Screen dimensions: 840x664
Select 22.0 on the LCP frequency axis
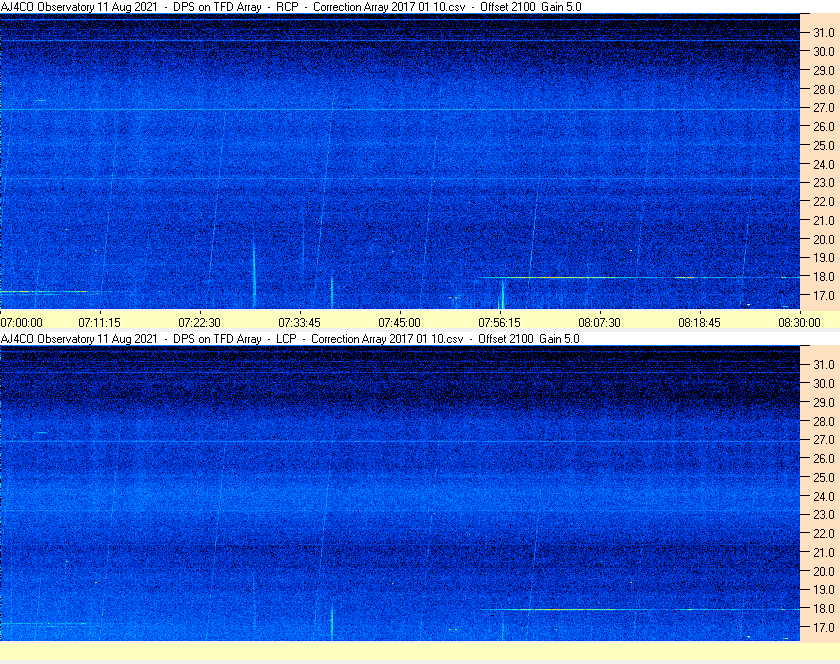(824, 533)
